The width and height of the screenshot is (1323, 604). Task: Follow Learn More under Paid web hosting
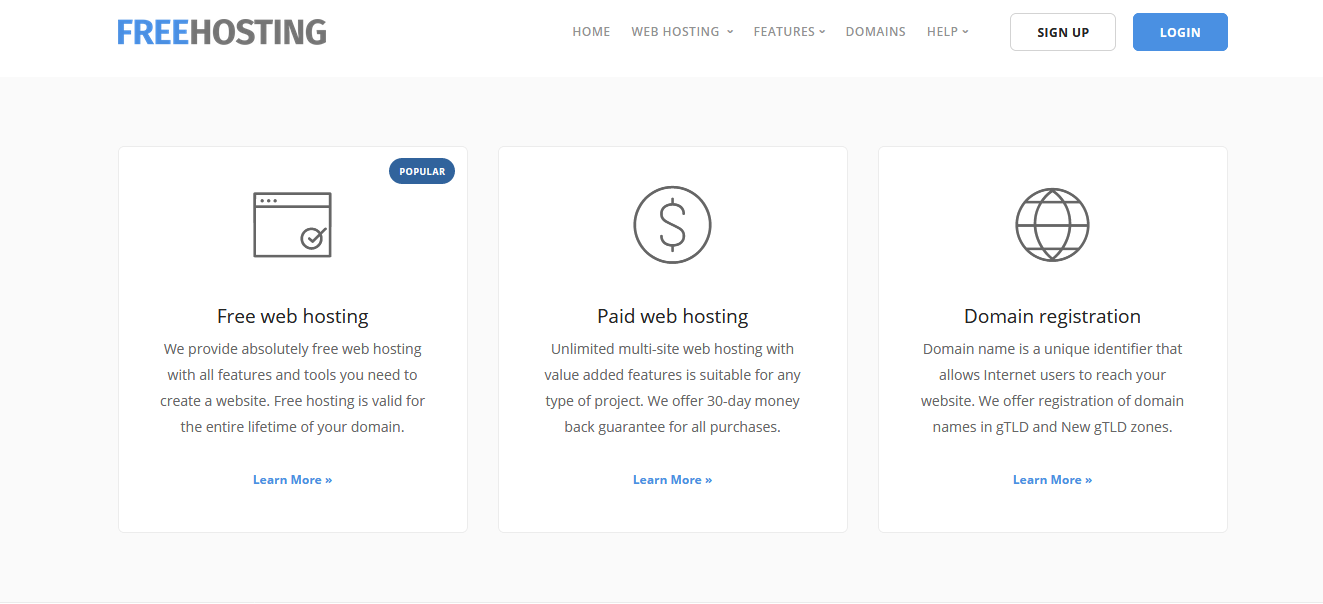point(672,480)
